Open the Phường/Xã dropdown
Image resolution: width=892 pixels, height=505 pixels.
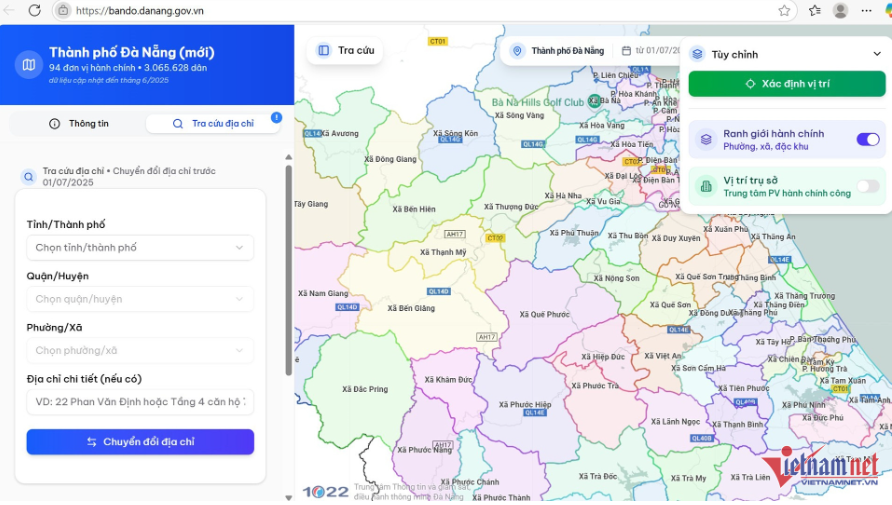[140, 351]
